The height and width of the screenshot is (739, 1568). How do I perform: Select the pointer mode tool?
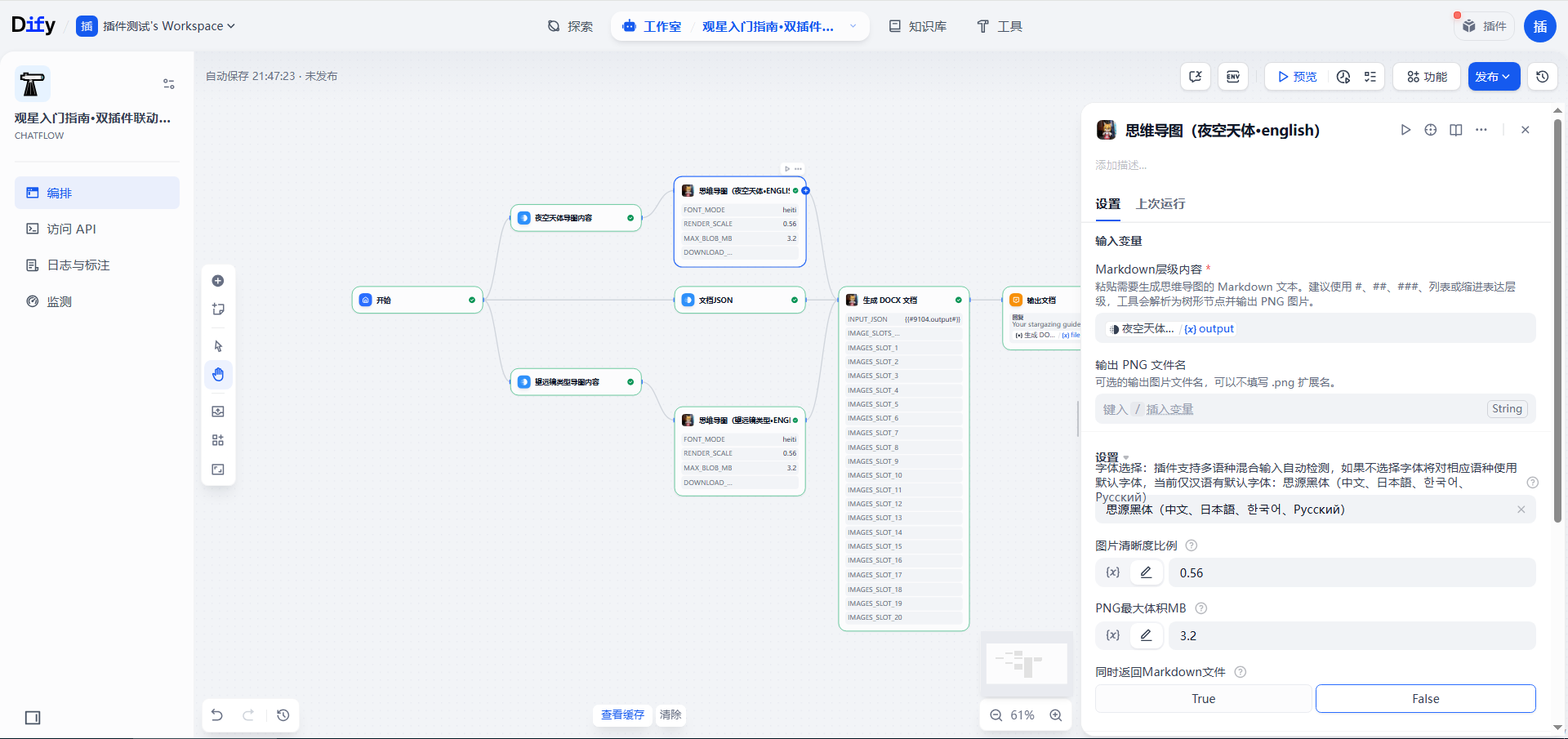[x=218, y=346]
